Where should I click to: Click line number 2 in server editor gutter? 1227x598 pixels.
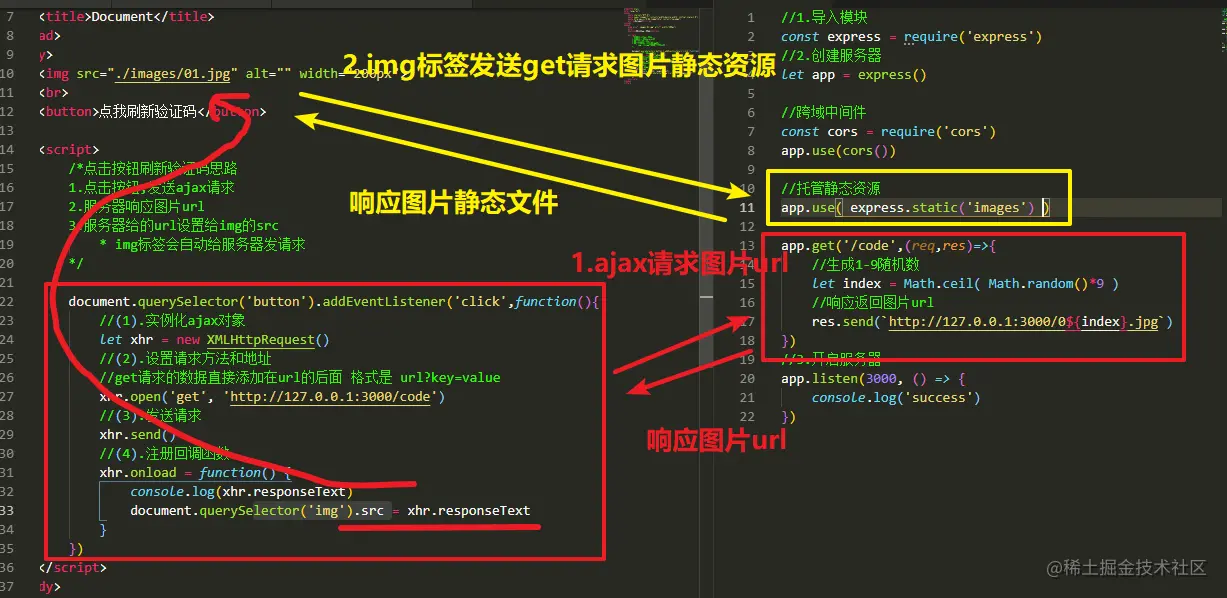point(749,36)
